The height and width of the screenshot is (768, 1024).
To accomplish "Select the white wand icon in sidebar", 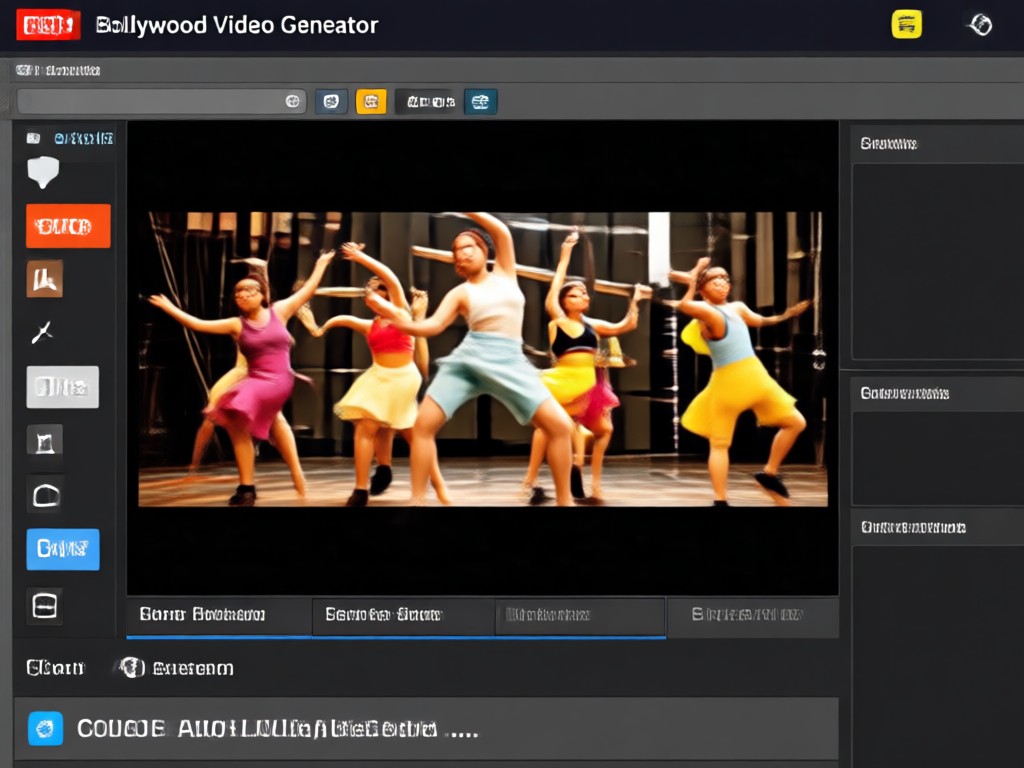I will [x=42, y=332].
